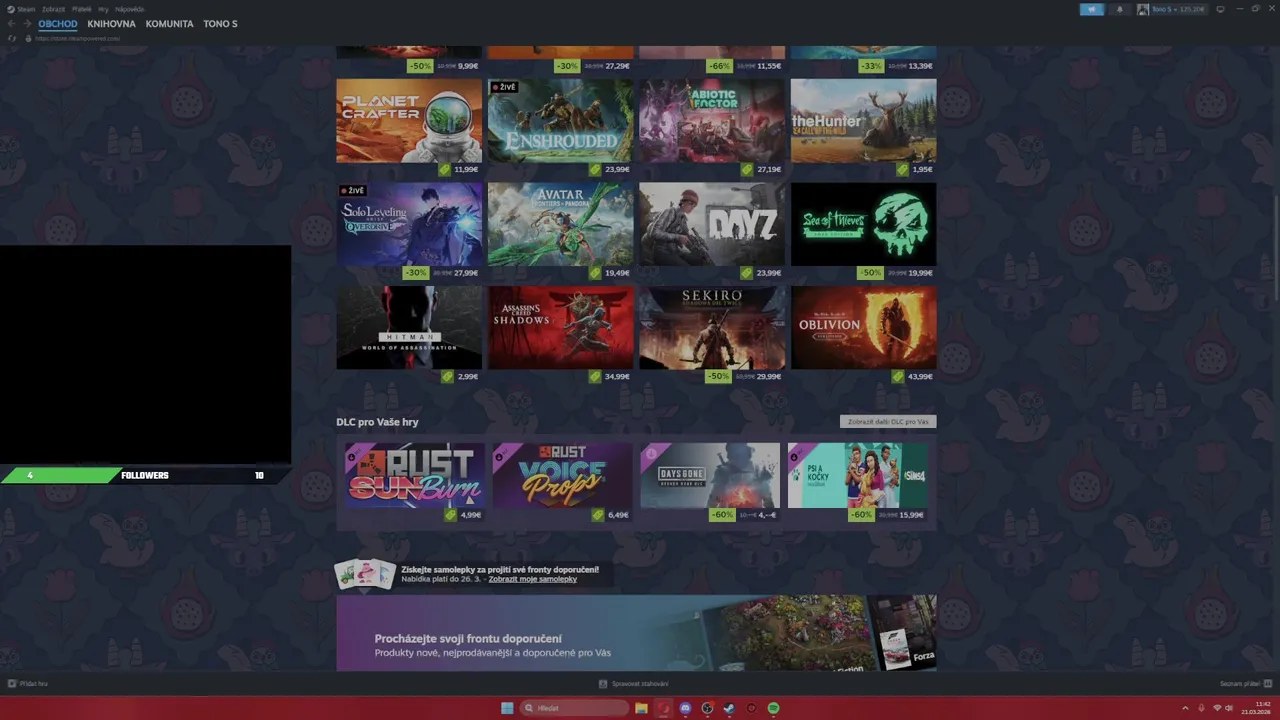The height and width of the screenshot is (720, 1280).
Task: Click the Big Picture mode monitor icon
Action: [1219, 9]
